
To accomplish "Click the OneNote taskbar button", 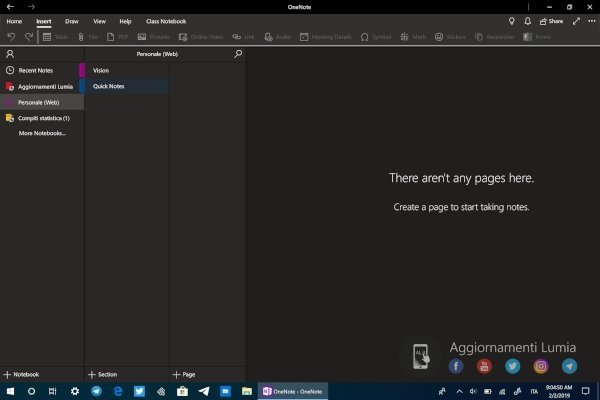I will (x=293, y=391).
